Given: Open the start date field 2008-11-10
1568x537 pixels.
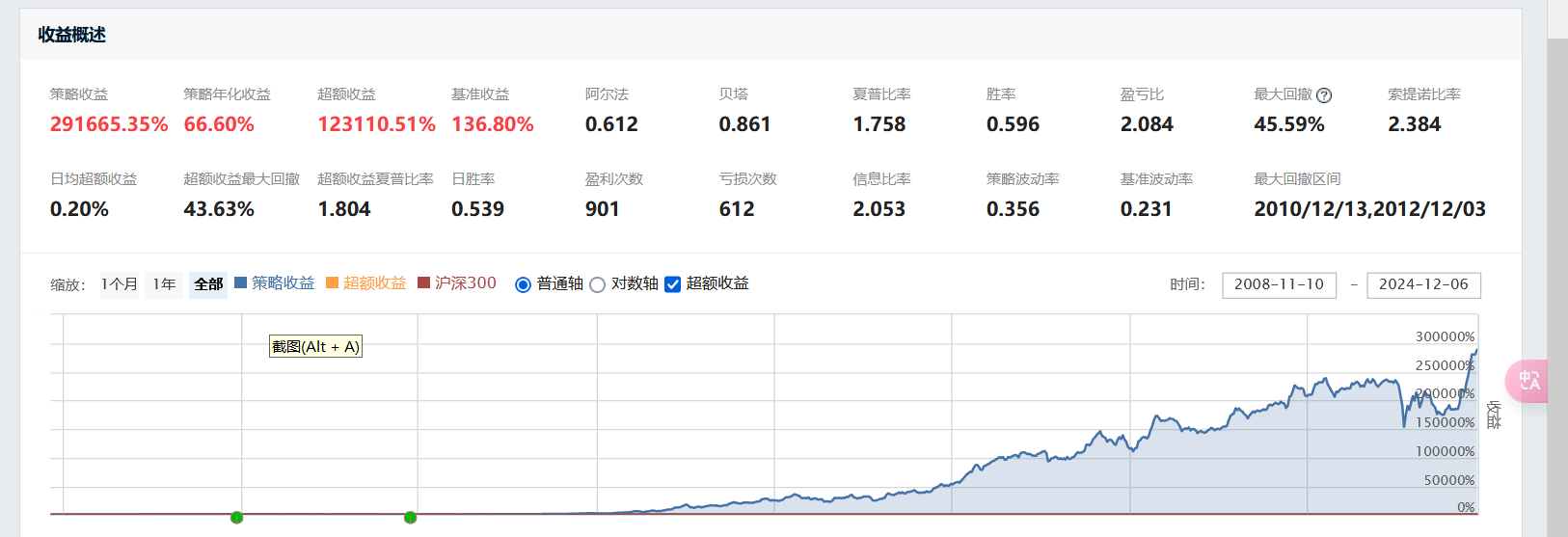Looking at the screenshot, I should click(x=1279, y=284).
